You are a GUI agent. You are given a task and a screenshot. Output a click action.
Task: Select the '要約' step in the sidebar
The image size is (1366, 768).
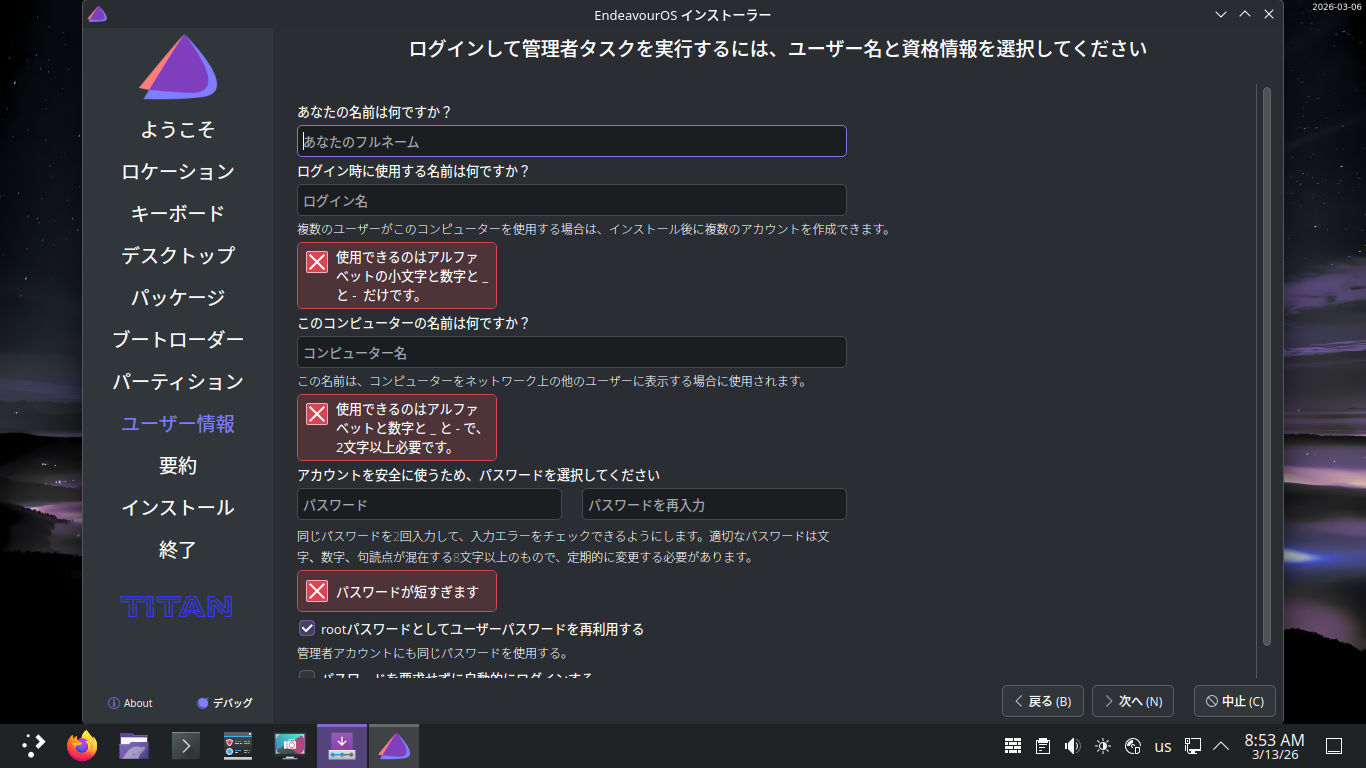click(x=178, y=466)
